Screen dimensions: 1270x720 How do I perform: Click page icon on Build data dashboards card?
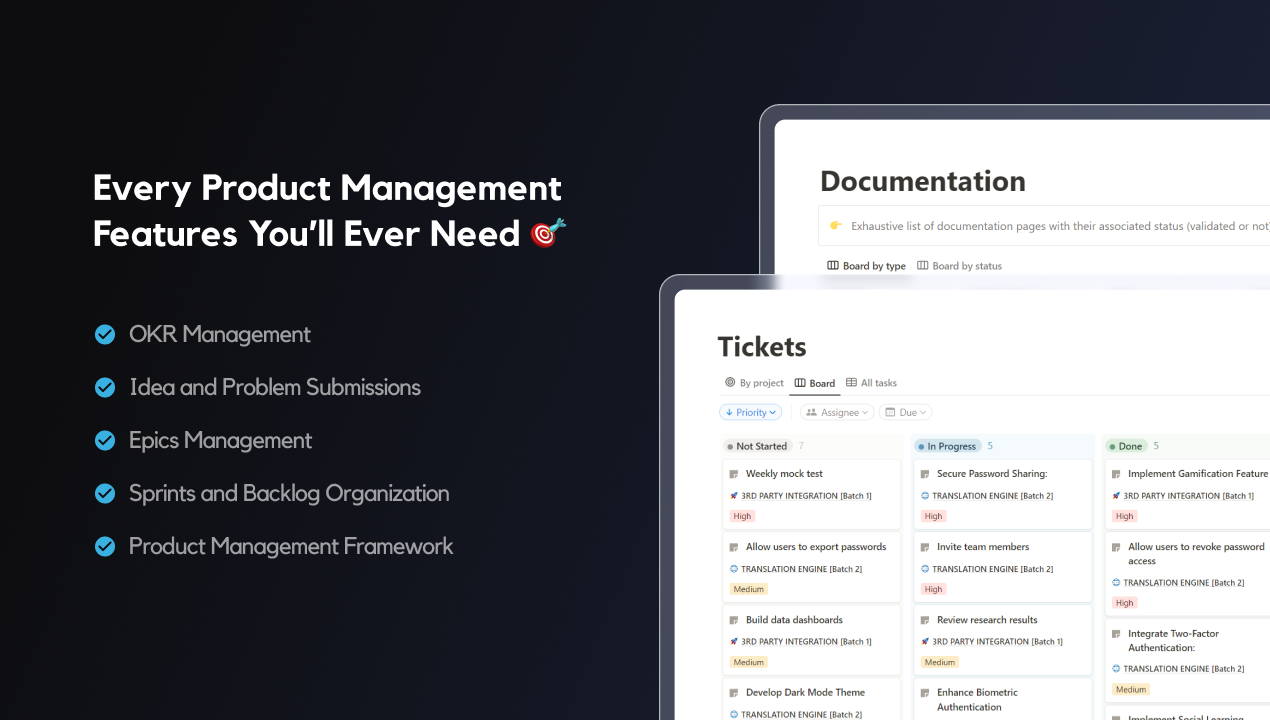[x=734, y=620]
